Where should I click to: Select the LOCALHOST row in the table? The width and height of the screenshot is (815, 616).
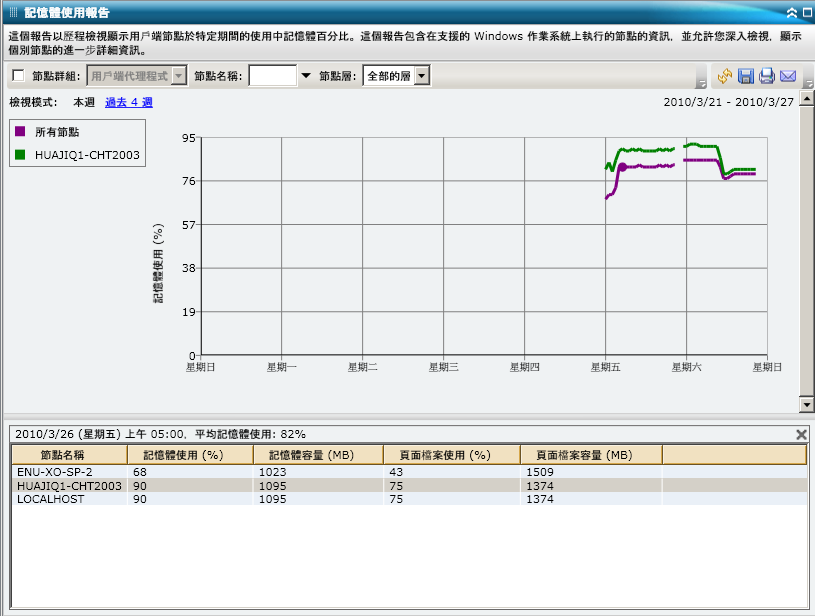pos(50,499)
